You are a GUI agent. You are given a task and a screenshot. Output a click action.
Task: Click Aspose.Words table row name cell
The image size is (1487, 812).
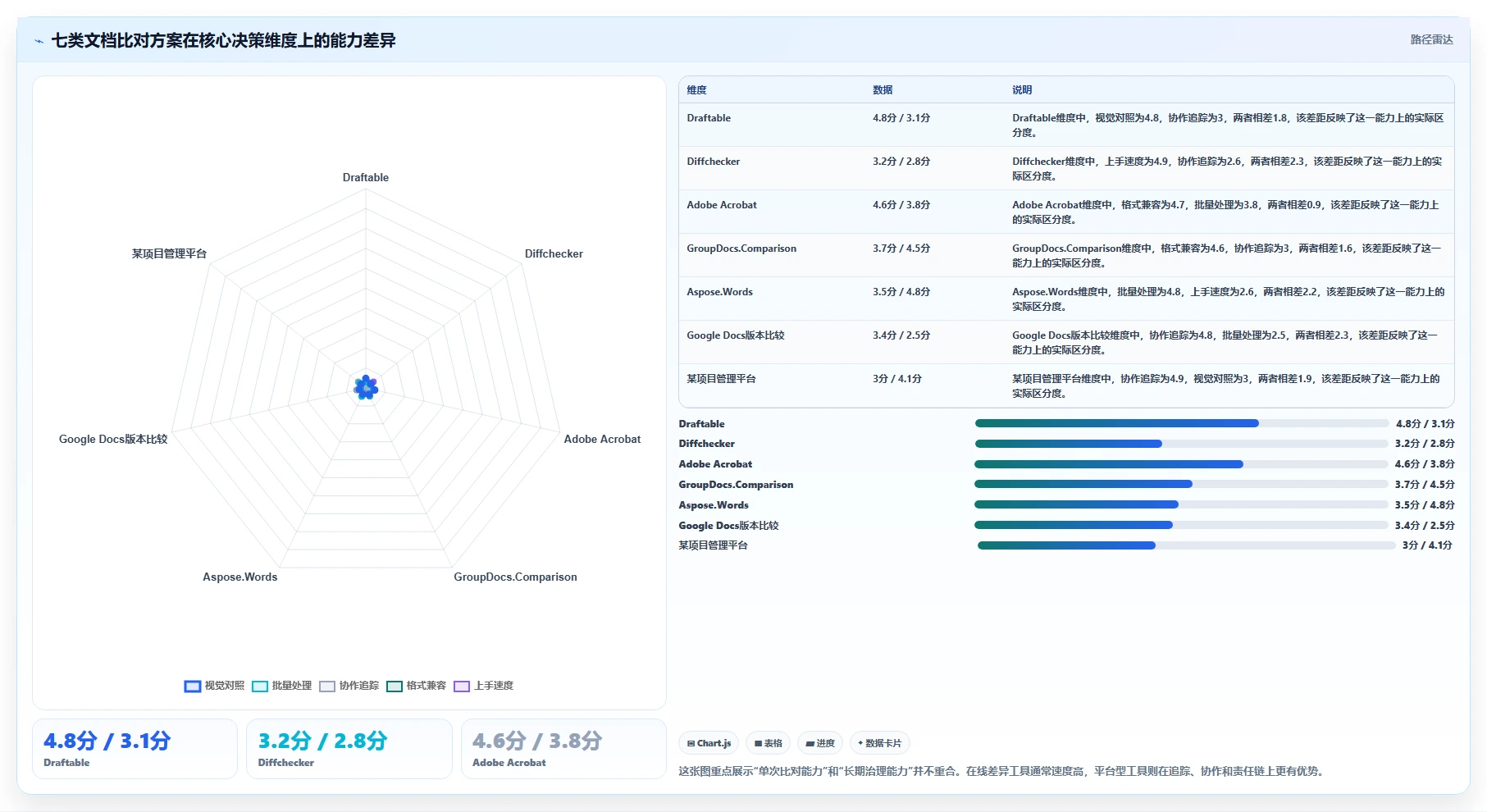click(x=719, y=292)
